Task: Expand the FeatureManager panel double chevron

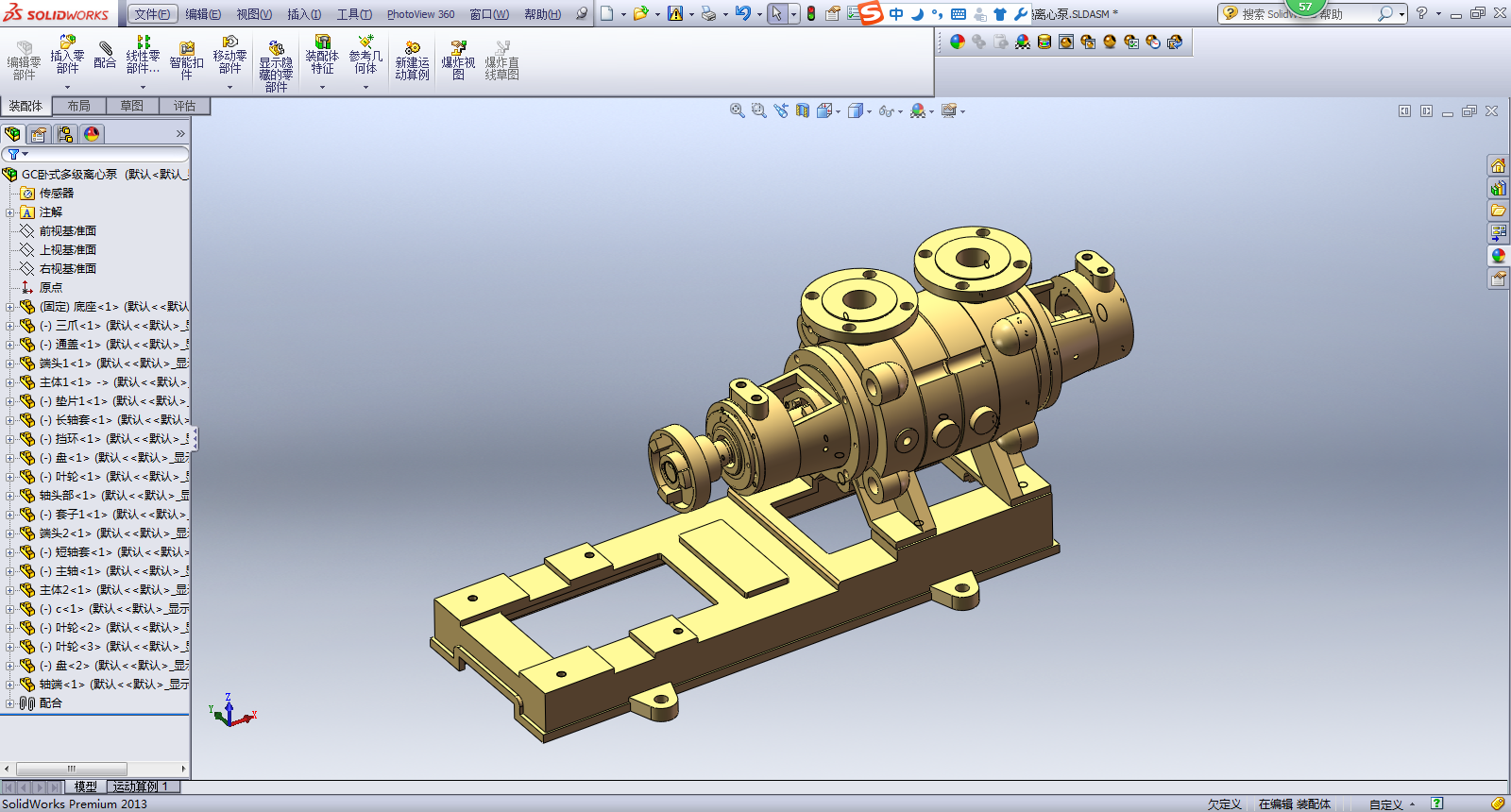Action: click(180, 134)
